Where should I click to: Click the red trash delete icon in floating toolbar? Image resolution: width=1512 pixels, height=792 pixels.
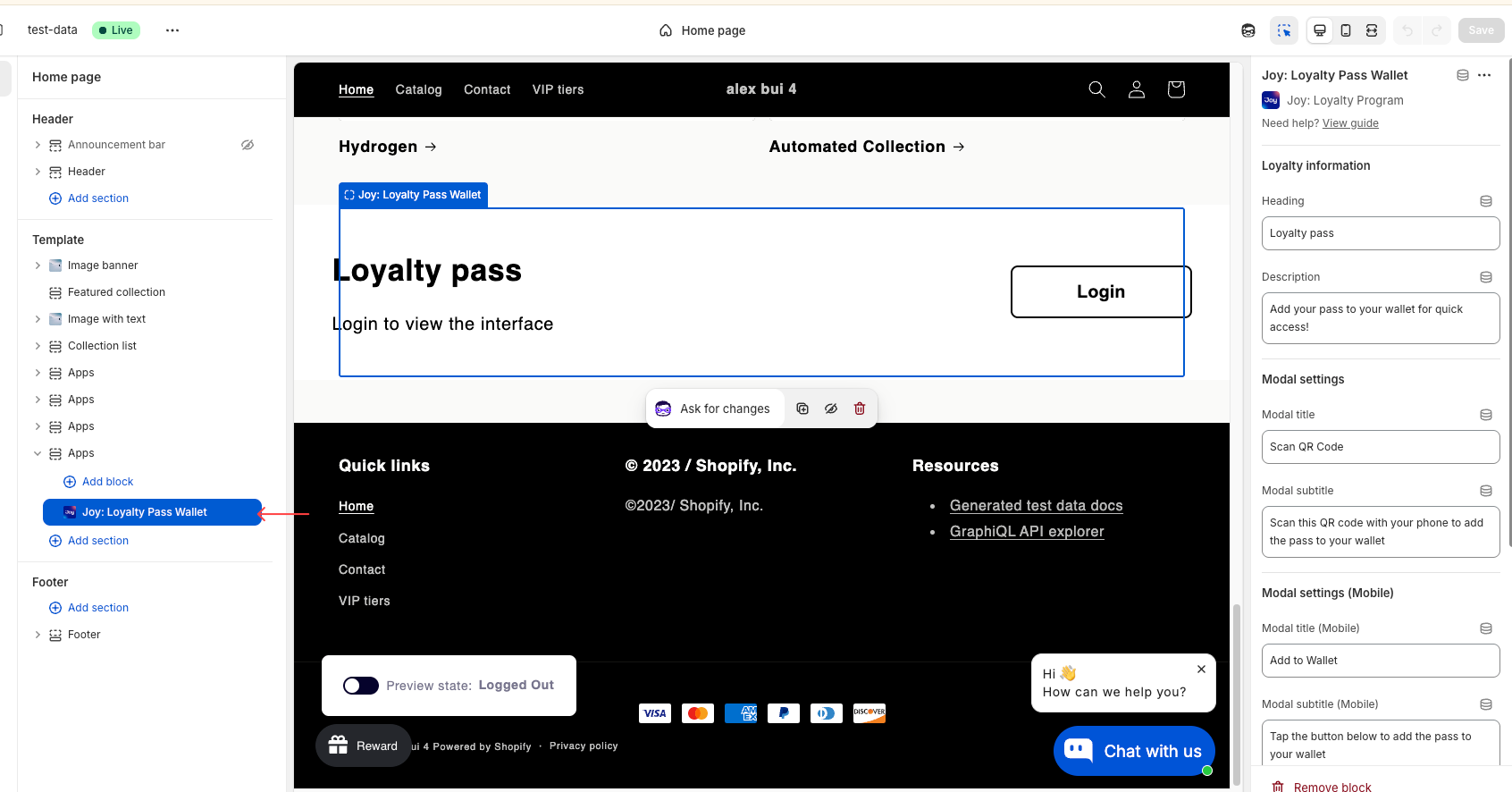point(860,409)
